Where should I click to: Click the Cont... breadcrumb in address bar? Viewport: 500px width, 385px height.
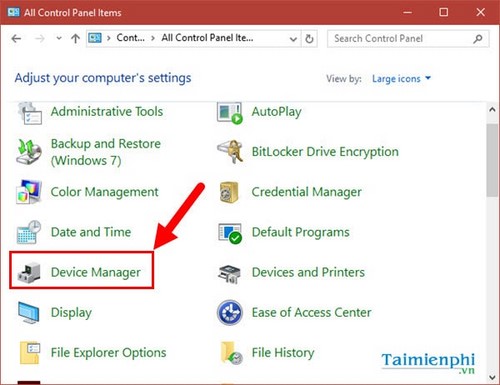(x=130, y=38)
